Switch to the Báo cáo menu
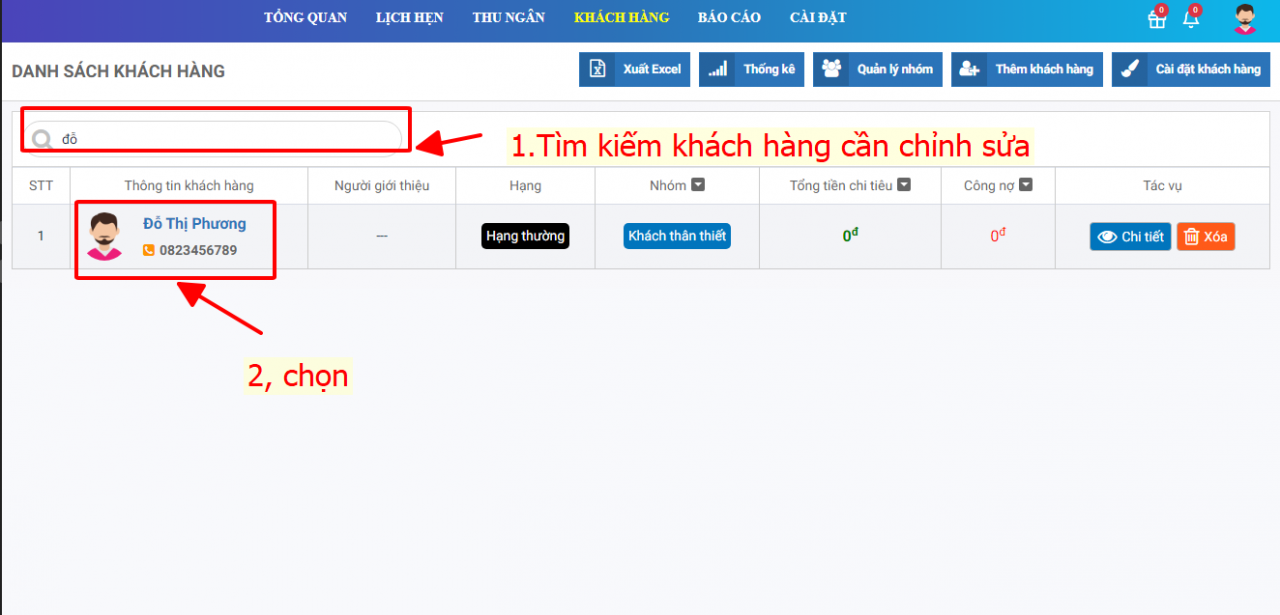The width and height of the screenshot is (1280, 615). (x=729, y=18)
